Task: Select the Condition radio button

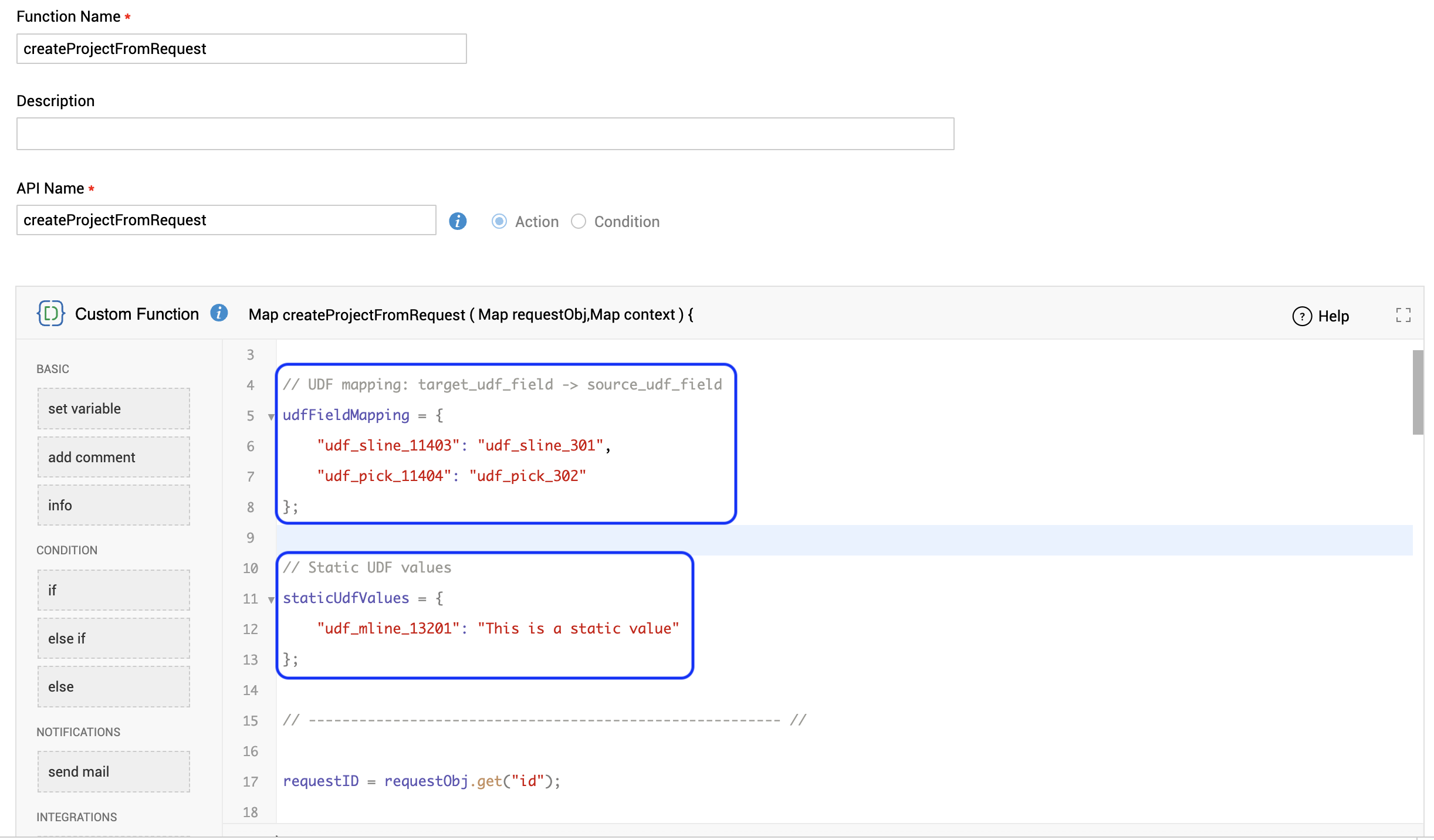Action: [x=579, y=221]
